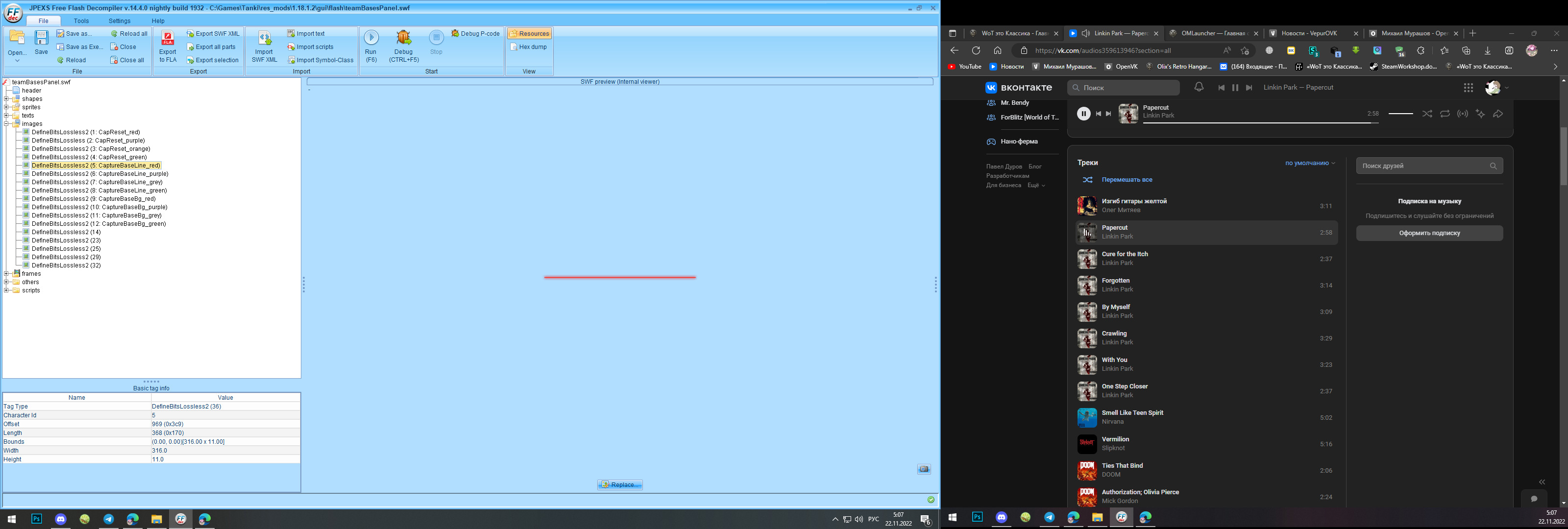1568x529 pixels.
Task: Toggle repeat in VK player
Action: 1445,114
